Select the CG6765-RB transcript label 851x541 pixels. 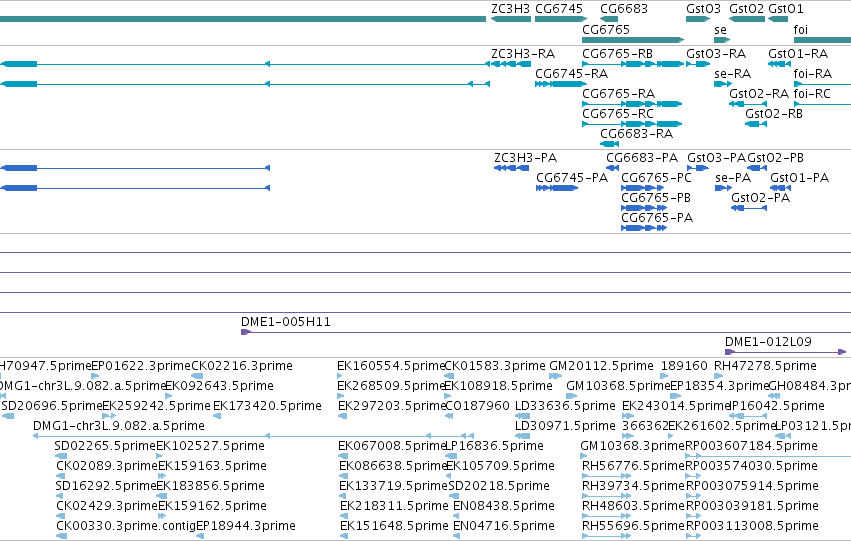pos(618,54)
